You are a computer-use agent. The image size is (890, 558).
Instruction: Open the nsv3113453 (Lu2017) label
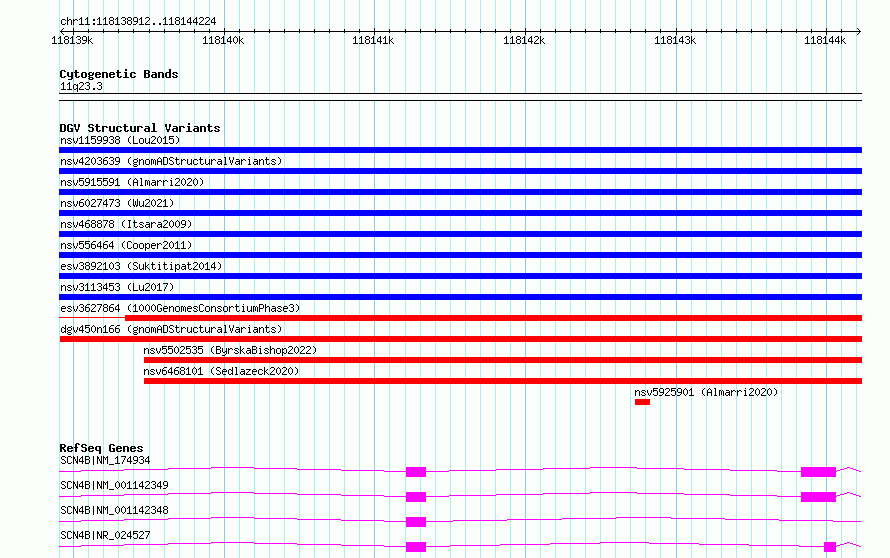coord(117,287)
